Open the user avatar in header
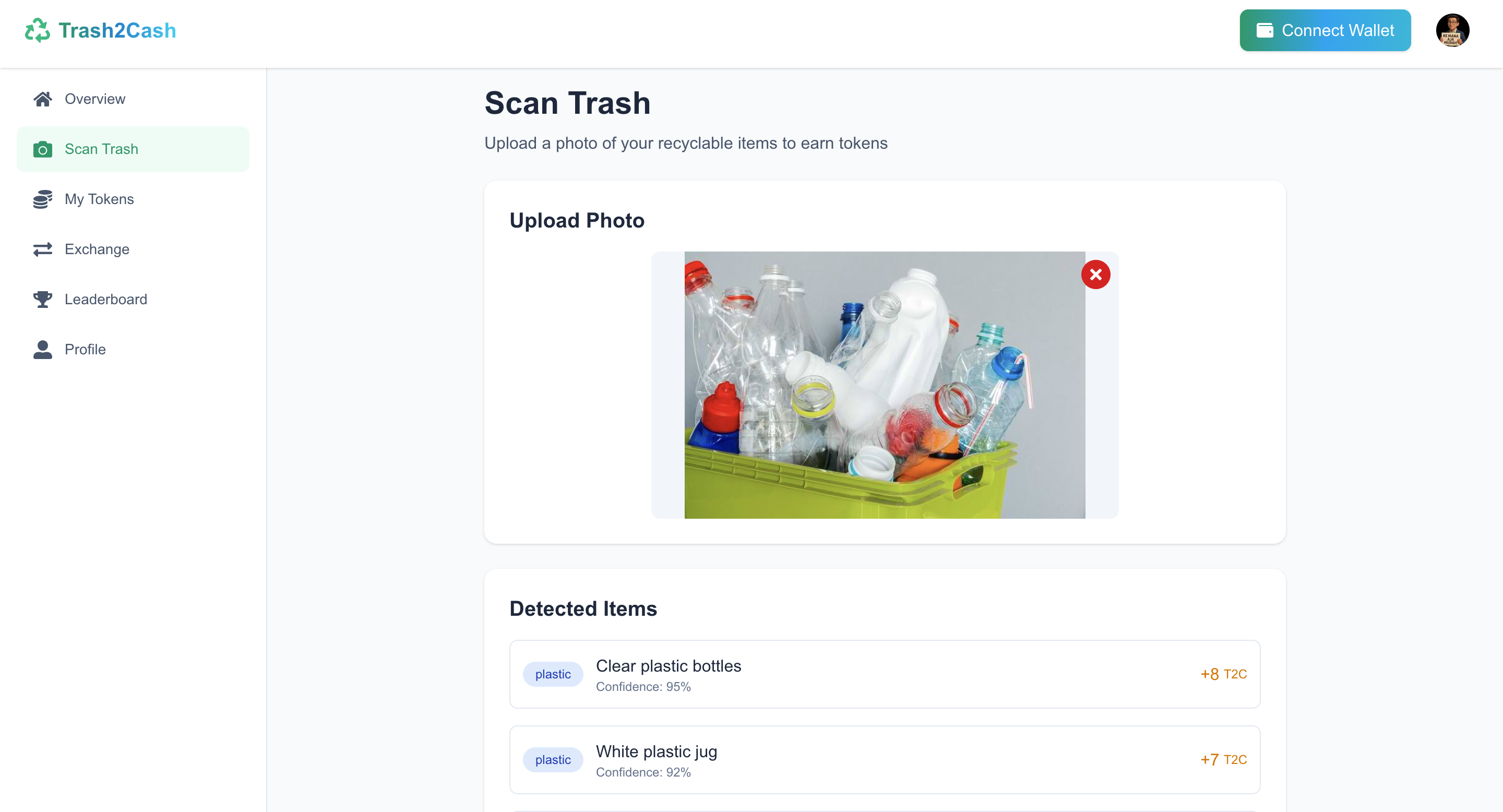Screen dimensions: 1503x812 pos(1452,30)
